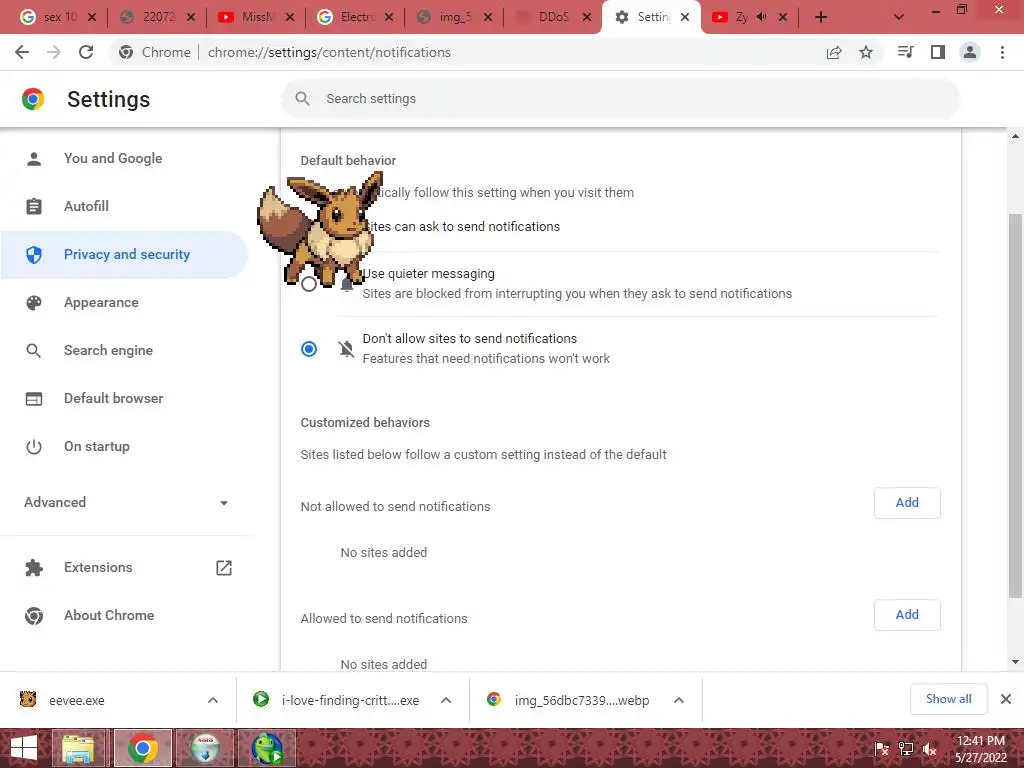The height and width of the screenshot is (768, 1024).
Task: Open the profile avatar button
Action: point(970,52)
